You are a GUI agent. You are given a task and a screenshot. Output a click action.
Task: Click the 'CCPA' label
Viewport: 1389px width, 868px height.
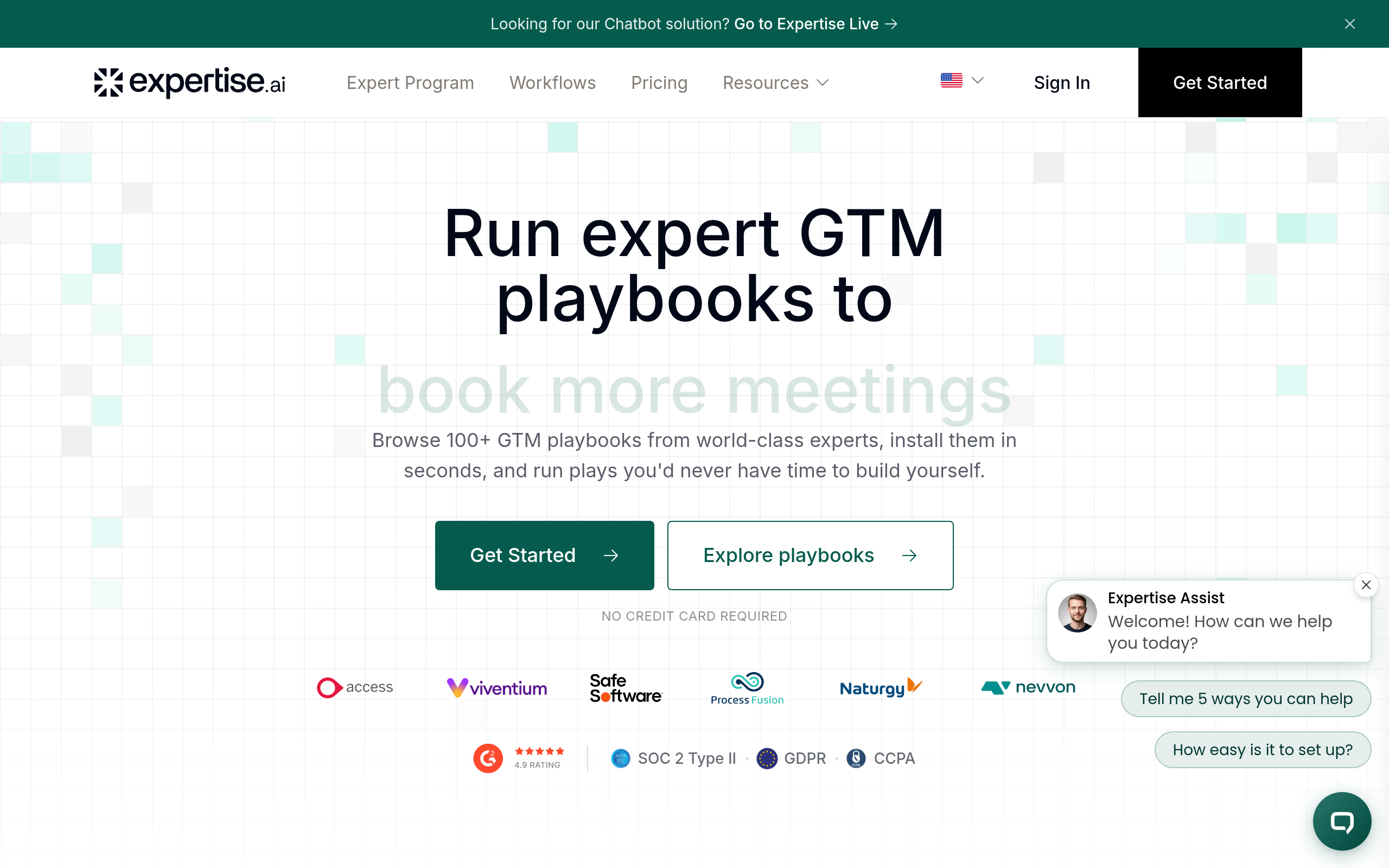[x=894, y=758]
